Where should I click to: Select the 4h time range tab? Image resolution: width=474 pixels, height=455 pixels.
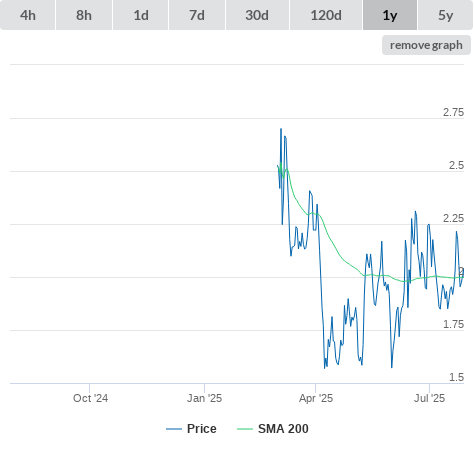(x=27, y=15)
